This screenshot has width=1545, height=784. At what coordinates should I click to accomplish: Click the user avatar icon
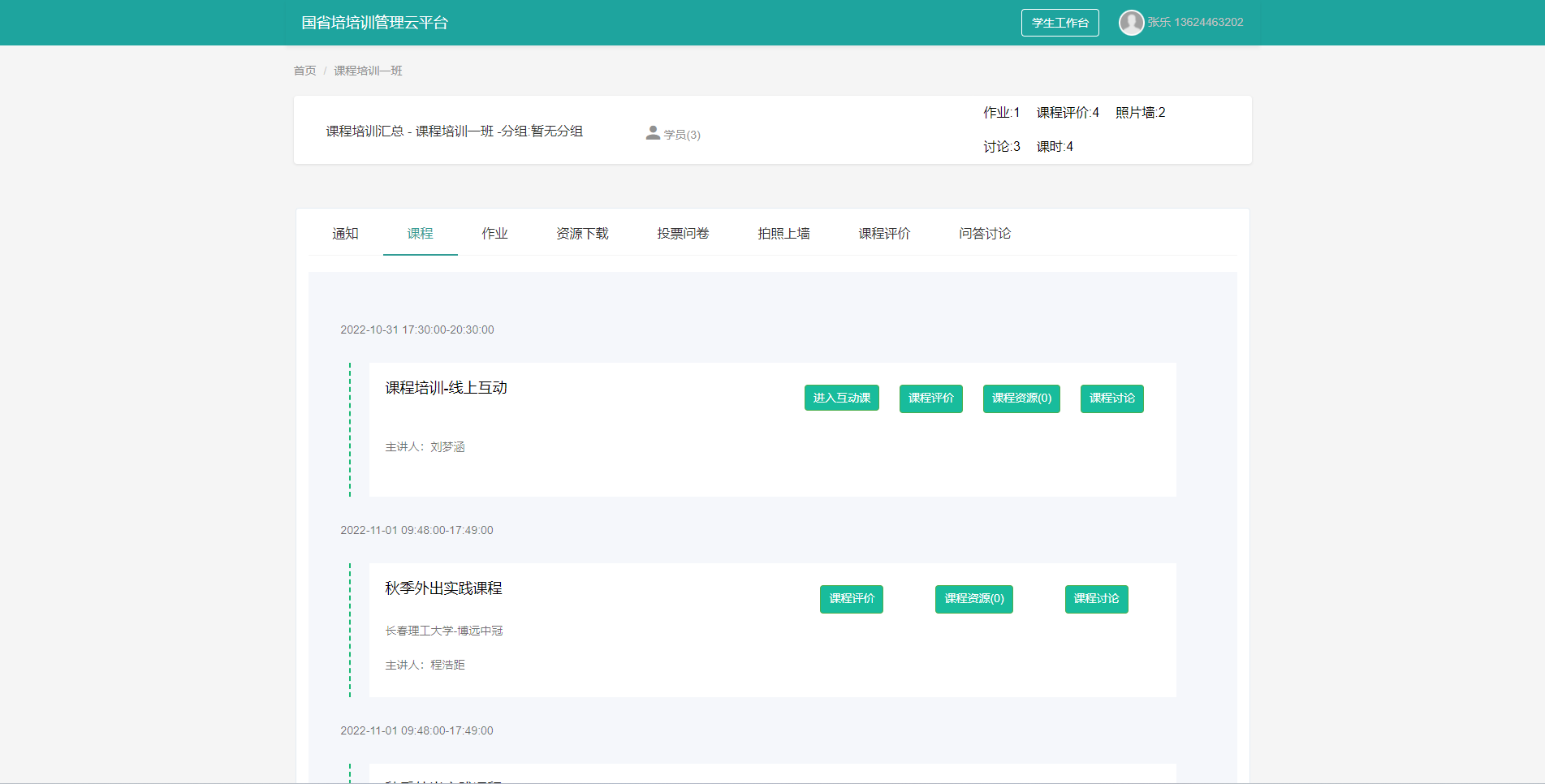(x=1130, y=23)
